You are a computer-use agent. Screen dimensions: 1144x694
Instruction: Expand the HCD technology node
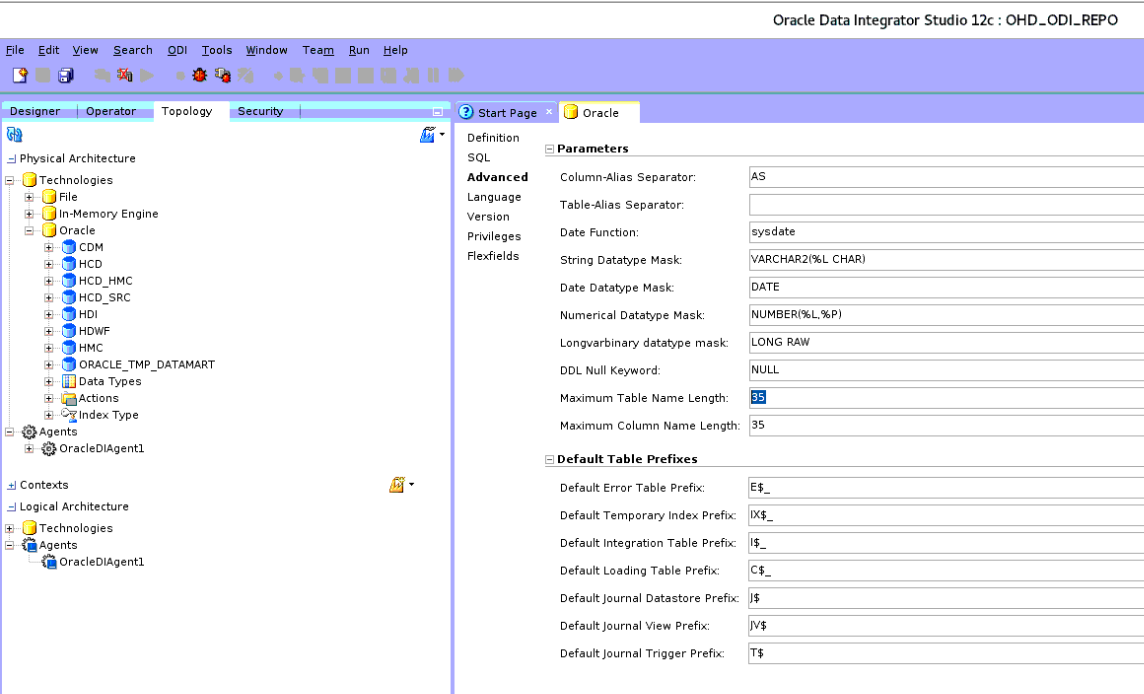48,263
